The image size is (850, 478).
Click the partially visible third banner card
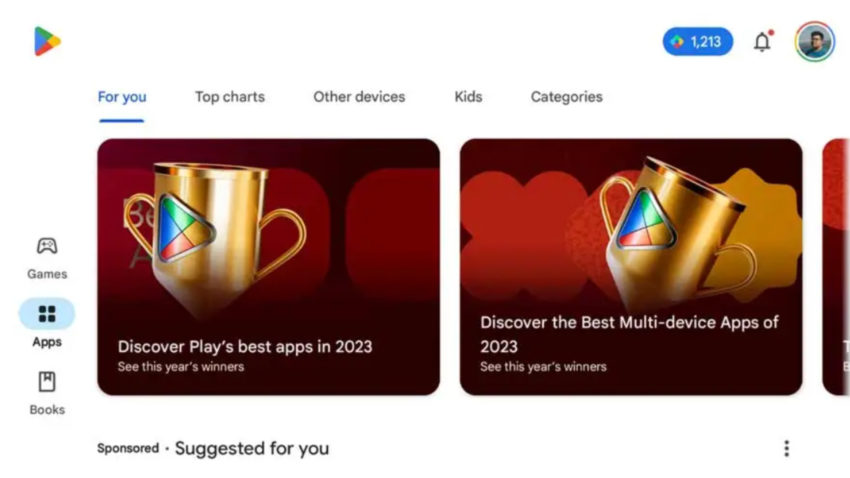836,267
